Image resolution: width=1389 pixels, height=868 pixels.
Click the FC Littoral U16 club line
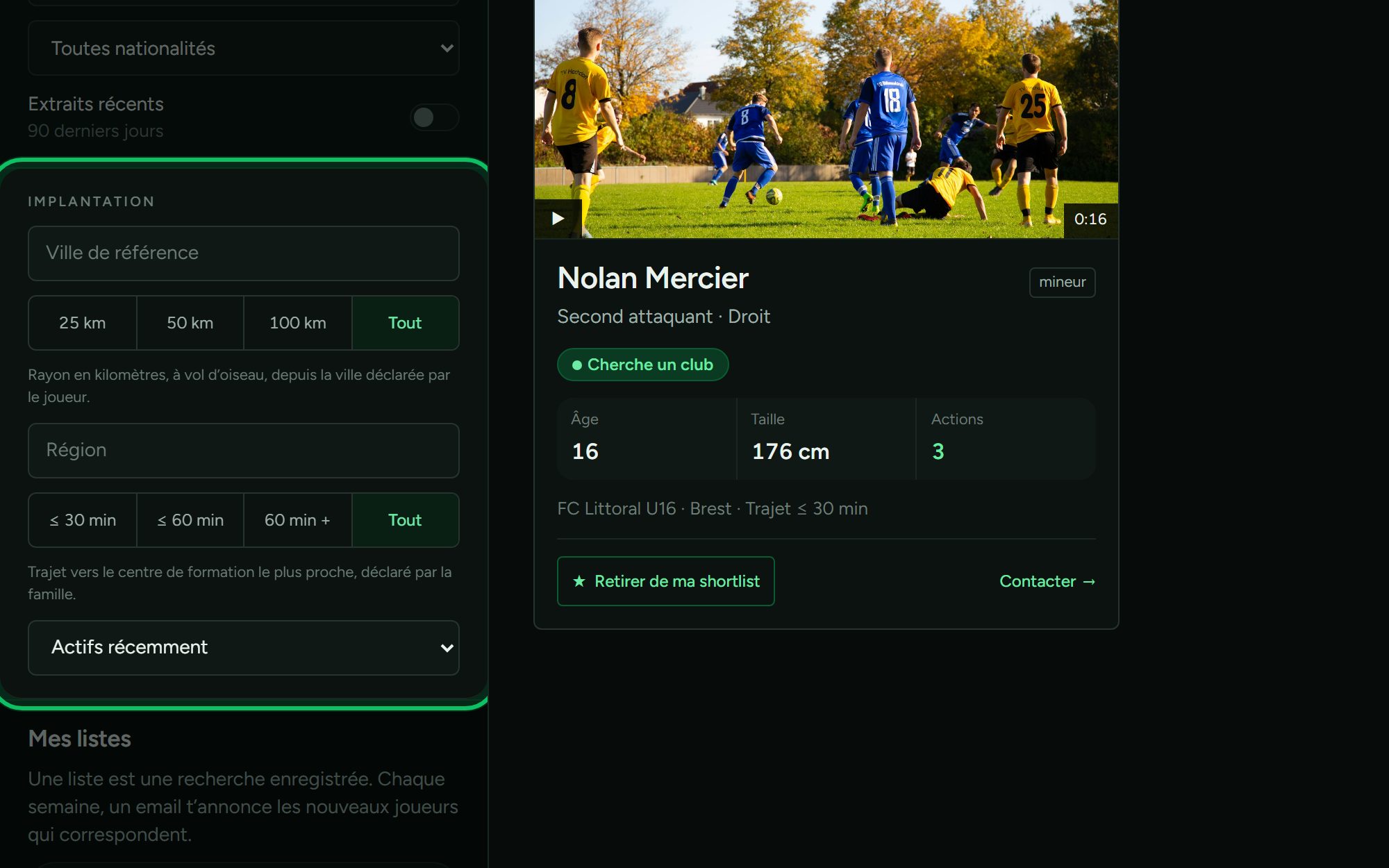click(x=713, y=509)
